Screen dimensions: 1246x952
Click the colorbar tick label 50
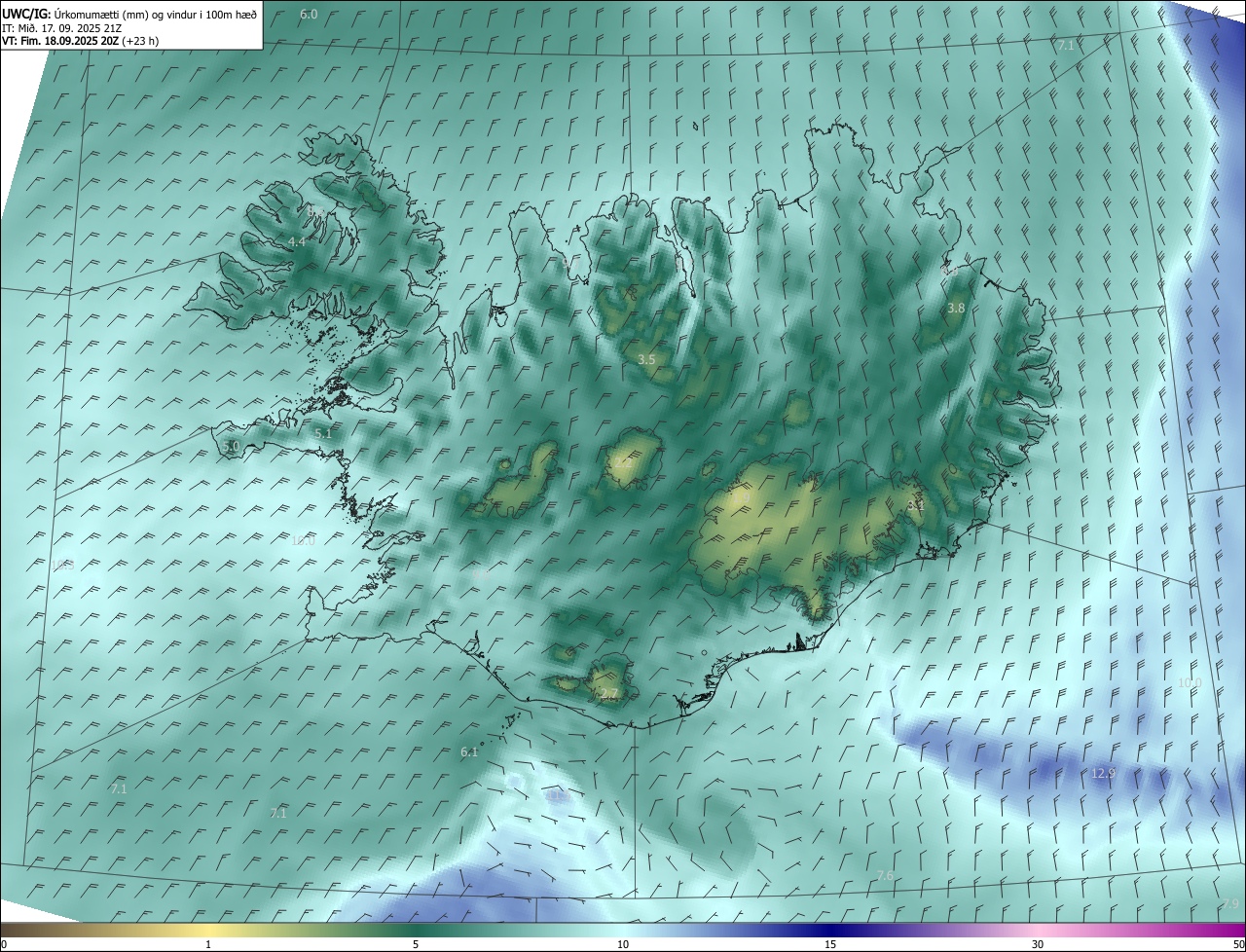tap(1237, 944)
